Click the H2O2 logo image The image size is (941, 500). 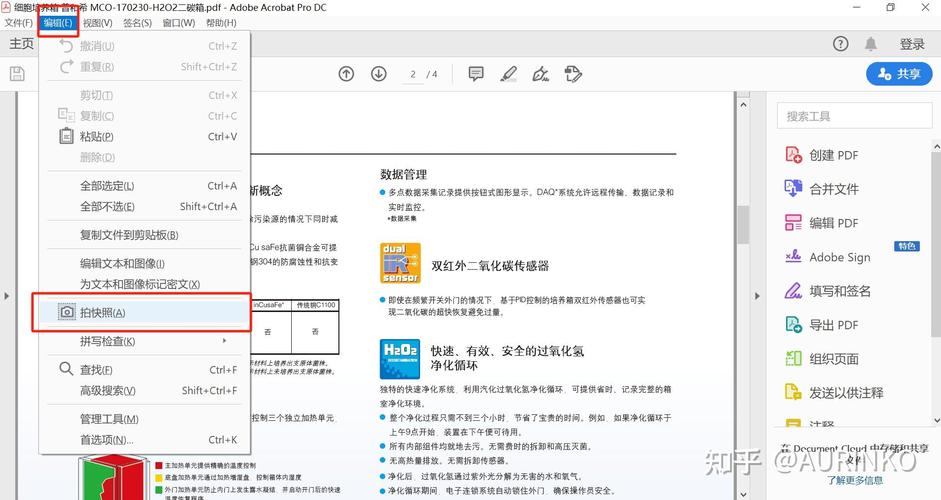tap(400, 359)
